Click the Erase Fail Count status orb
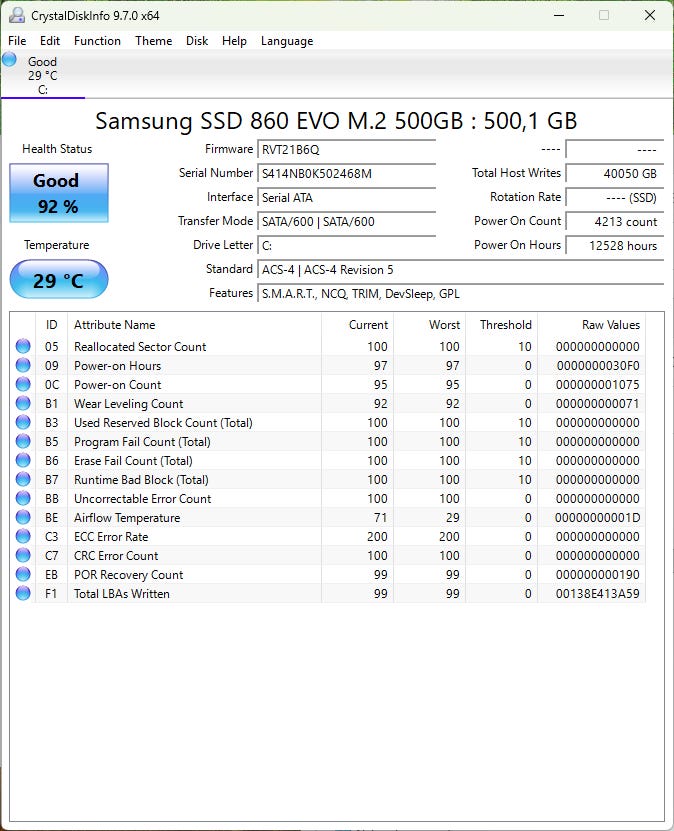 (23, 460)
